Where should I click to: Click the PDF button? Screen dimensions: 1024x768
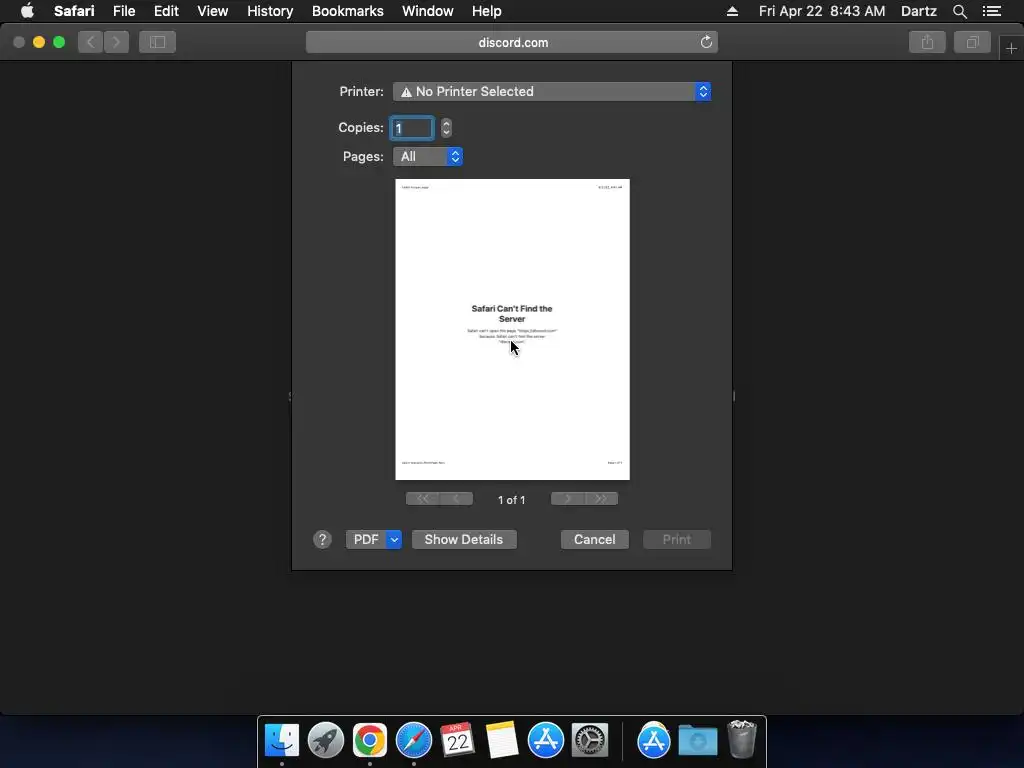366,539
